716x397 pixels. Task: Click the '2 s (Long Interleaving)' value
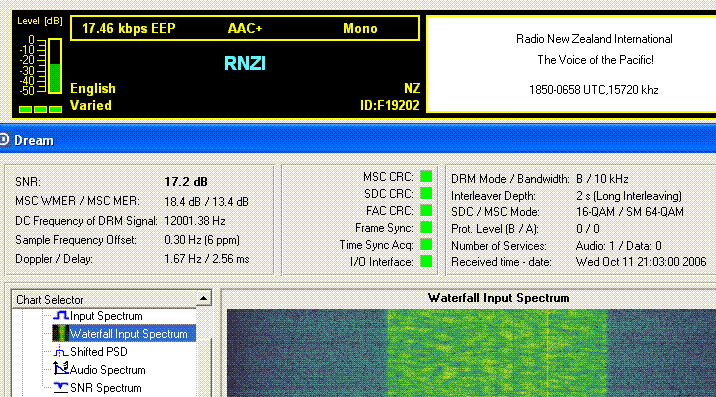(x=629, y=196)
